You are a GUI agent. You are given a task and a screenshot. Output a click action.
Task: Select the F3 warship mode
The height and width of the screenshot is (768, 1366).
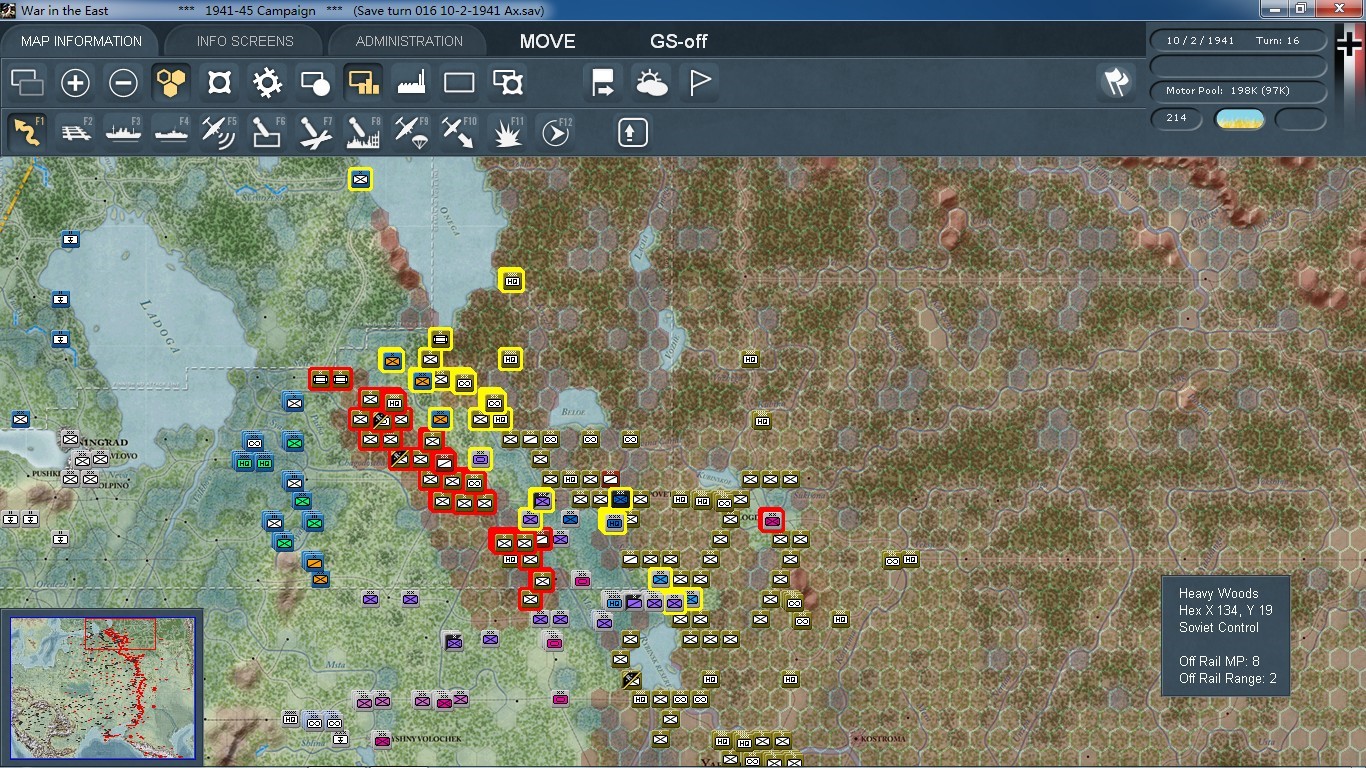[x=123, y=132]
